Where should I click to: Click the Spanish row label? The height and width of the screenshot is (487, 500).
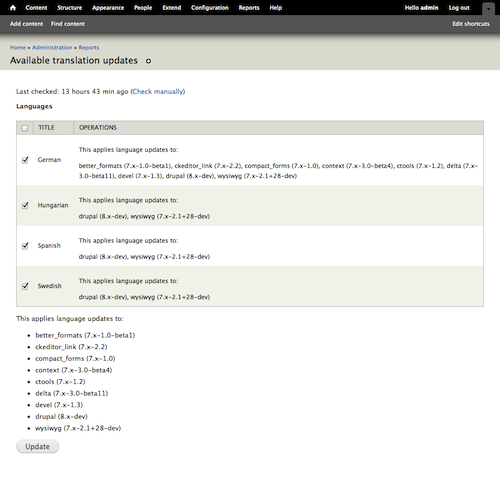click(x=49, y=246)
